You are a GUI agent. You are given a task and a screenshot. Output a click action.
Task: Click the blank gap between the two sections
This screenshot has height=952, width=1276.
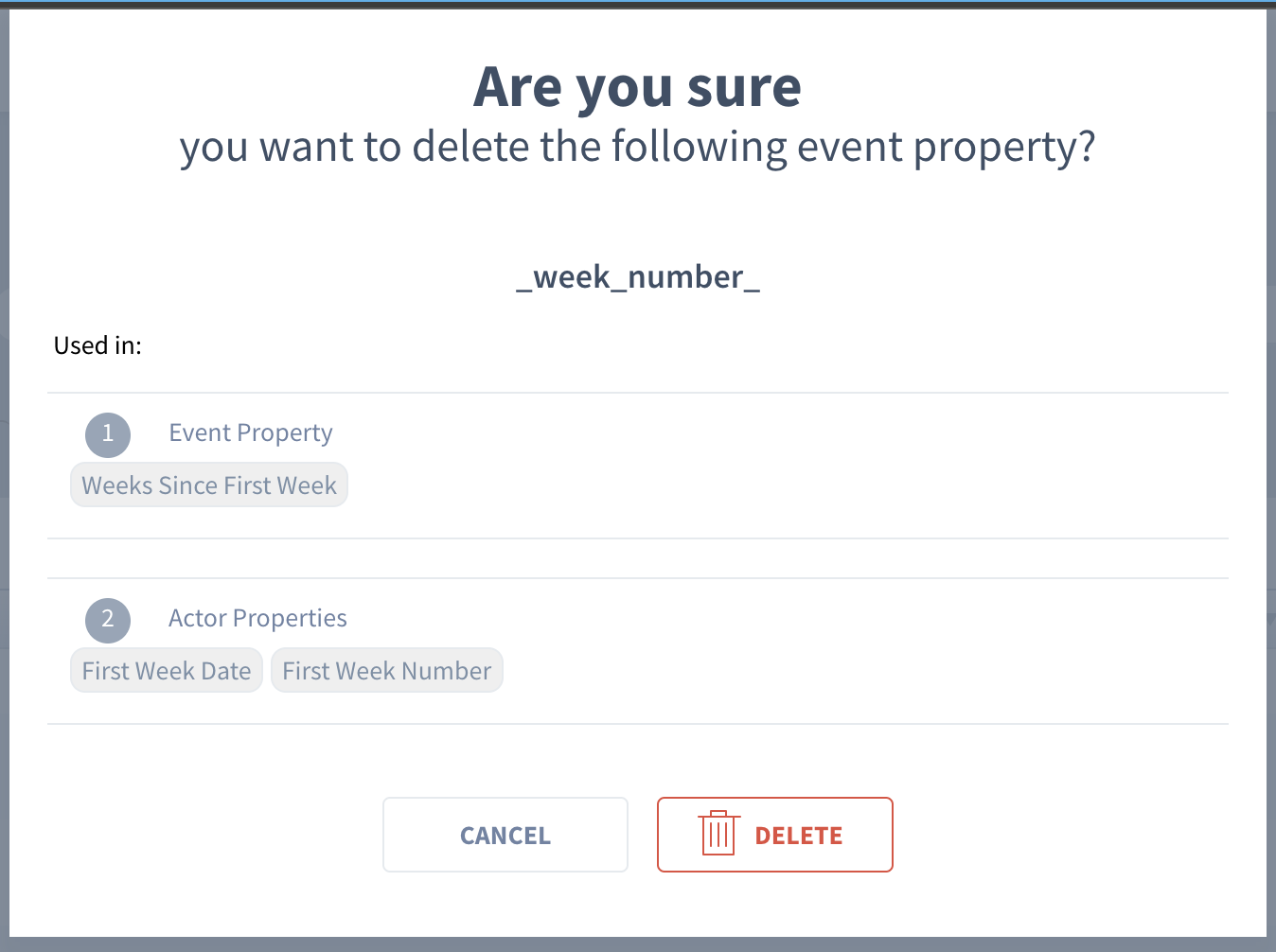[x=638, y=558]
